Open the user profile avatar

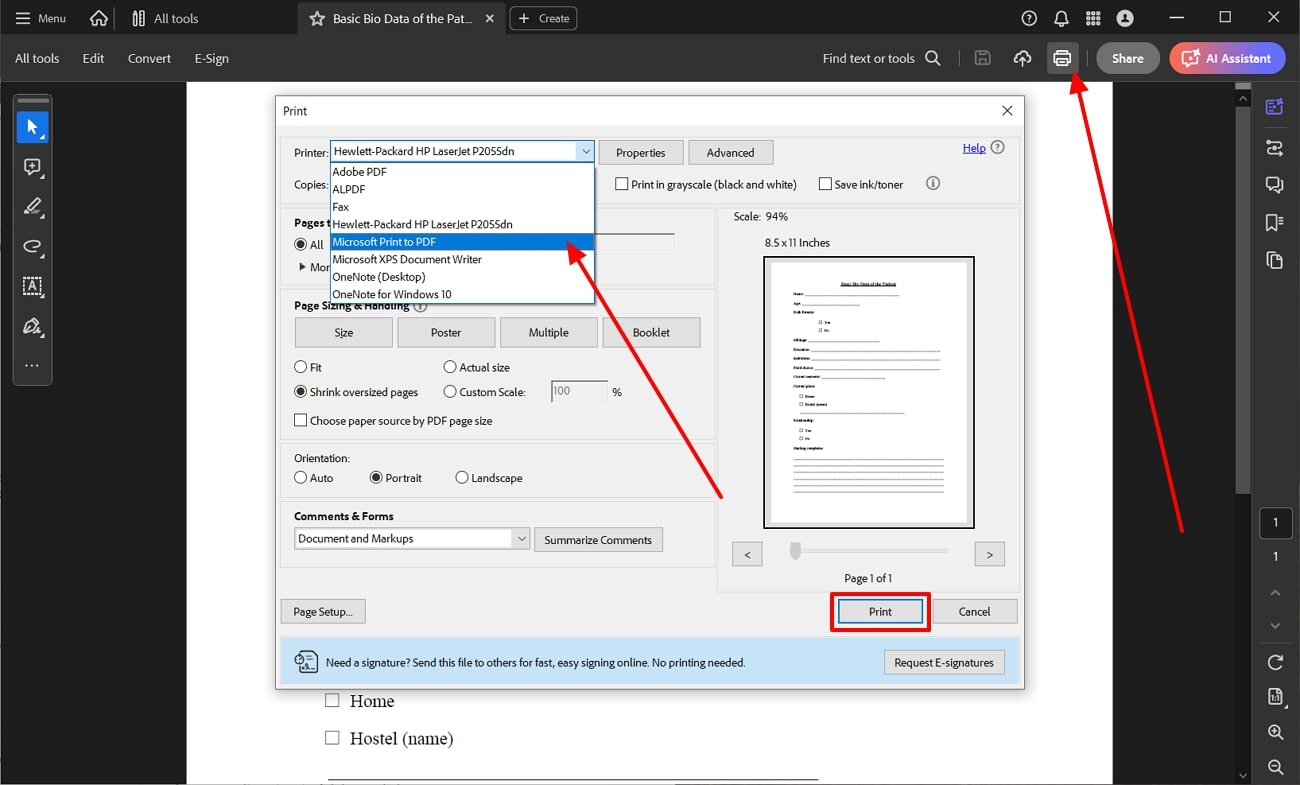[1125, 18]
